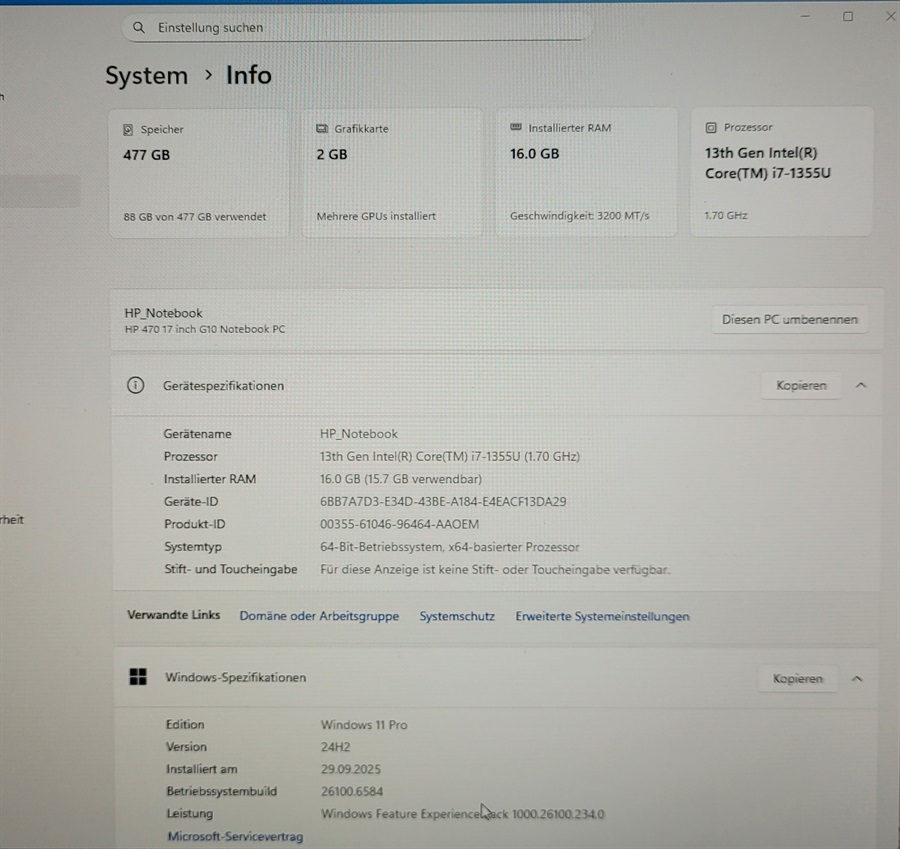
Task: Click the Installierter RAM icon
Action: coord(516,127)
